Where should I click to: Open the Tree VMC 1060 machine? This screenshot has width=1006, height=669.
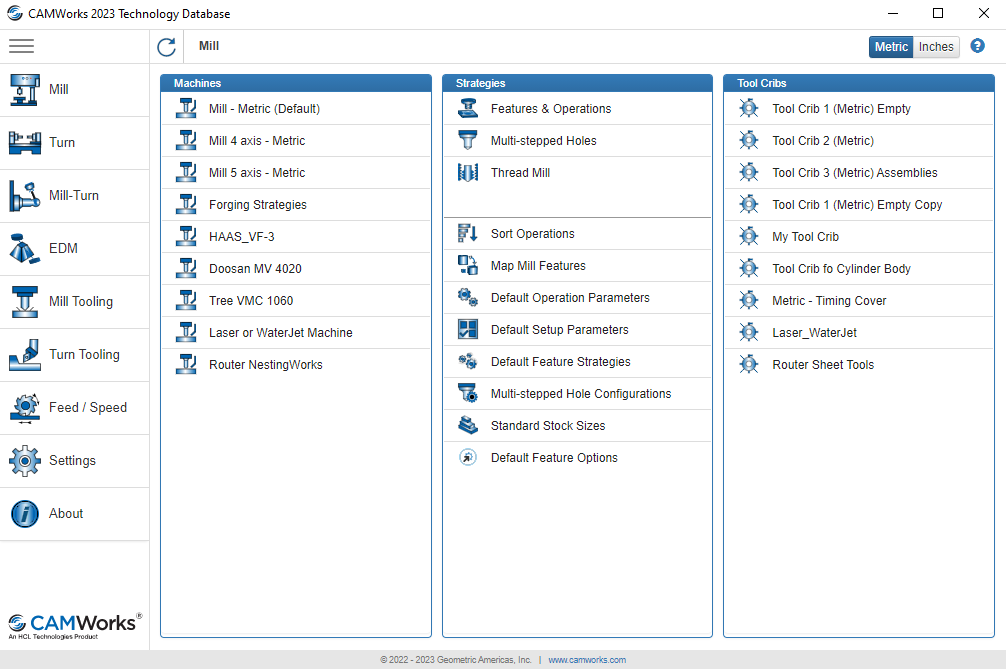click(x=296, y=301)
